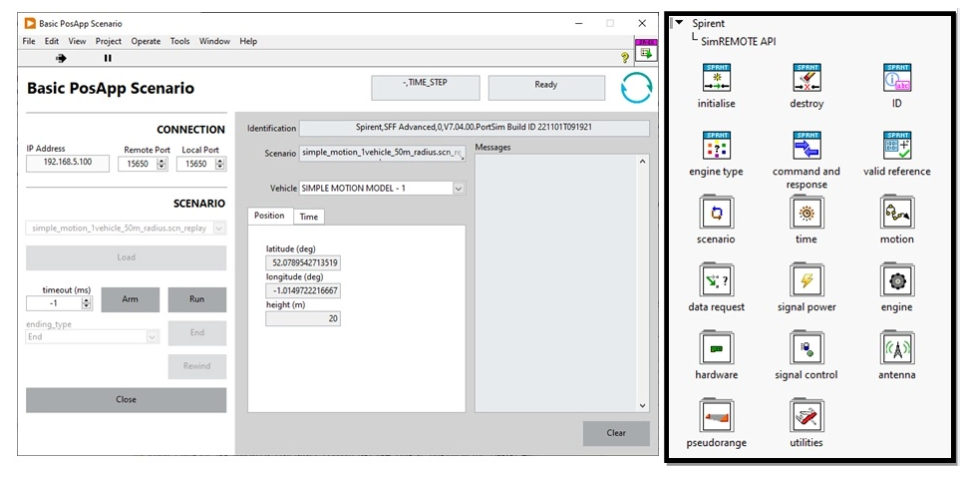Viewport: 974px width, 480px height.
Task: Open the utilities palette folder
Action: 807,415
